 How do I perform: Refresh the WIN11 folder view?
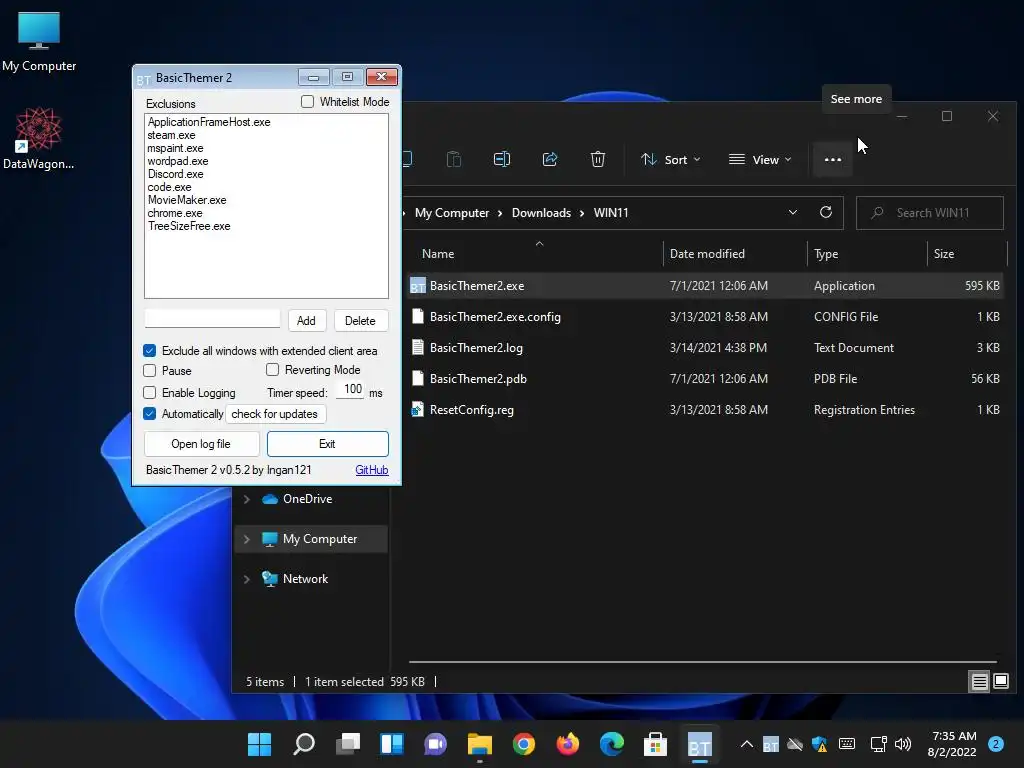click(x=825, y=212)
